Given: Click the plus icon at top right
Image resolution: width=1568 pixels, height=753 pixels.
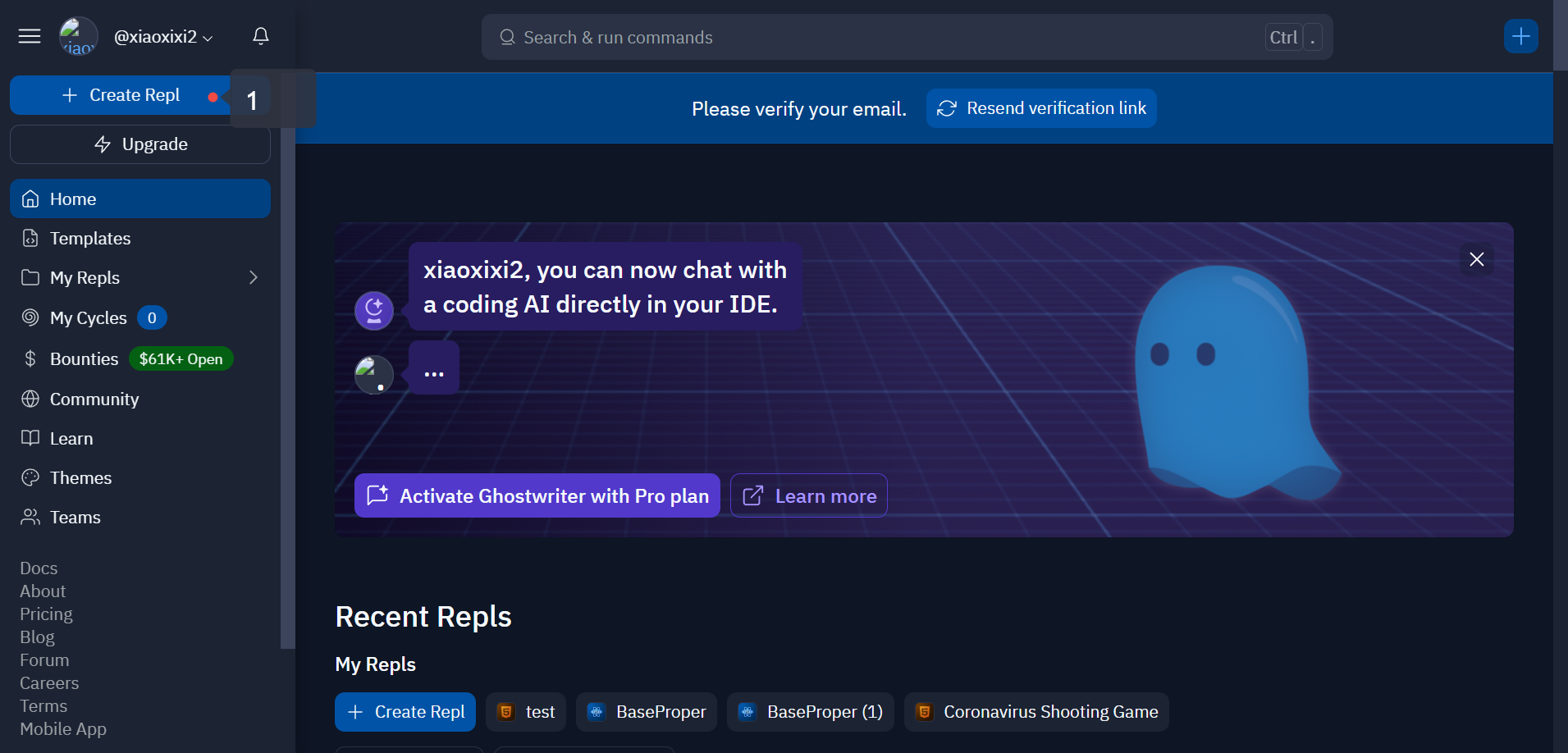Looking at the screenshot, I should tap(1521, 36).
